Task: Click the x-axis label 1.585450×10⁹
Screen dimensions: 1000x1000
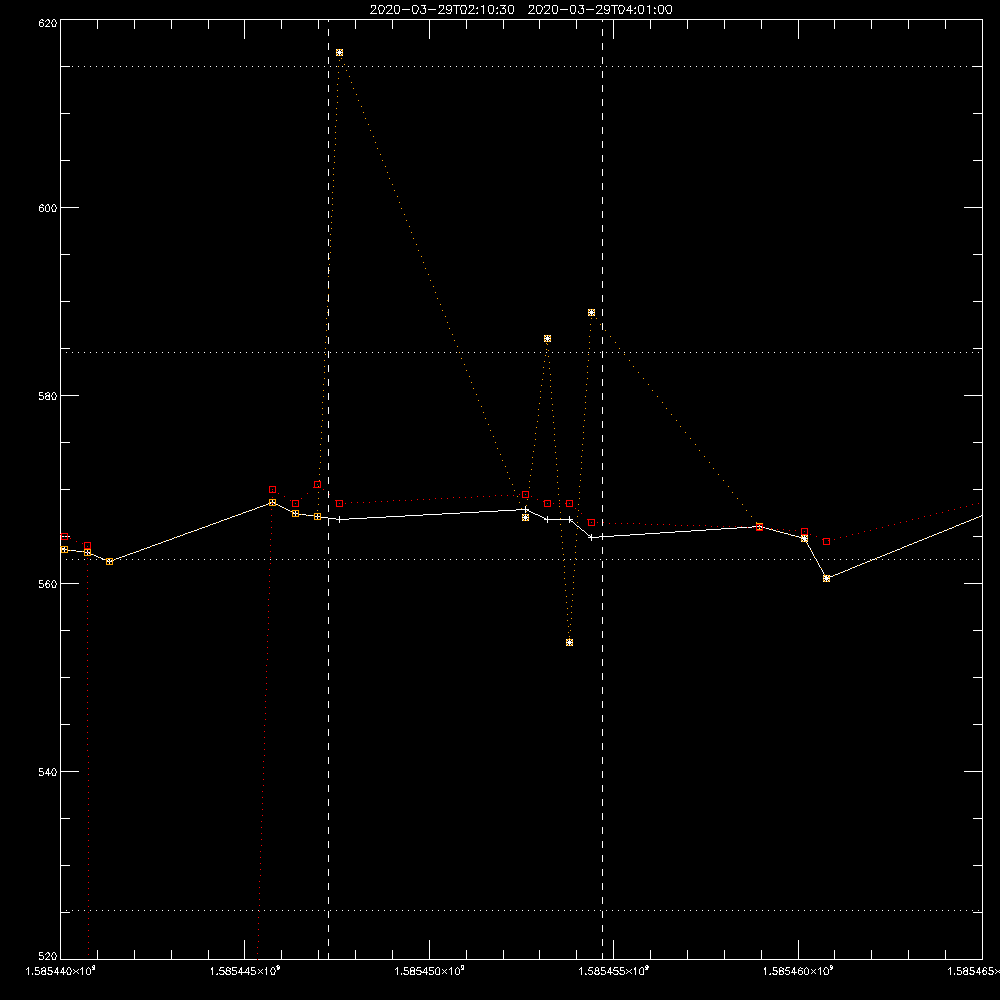Action: tap(429, 971)
